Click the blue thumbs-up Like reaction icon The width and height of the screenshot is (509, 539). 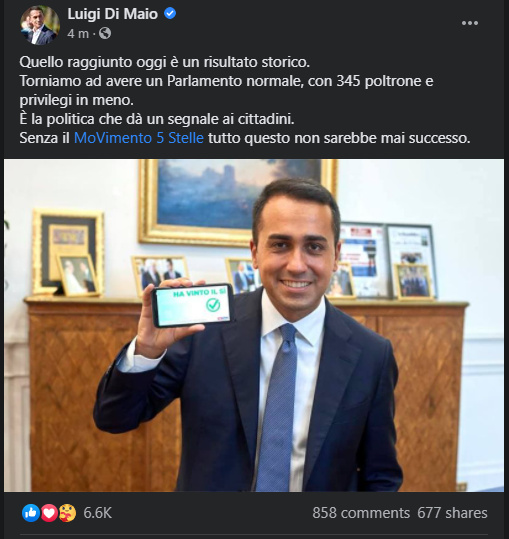pyautogui.click(x=31, y=513)
